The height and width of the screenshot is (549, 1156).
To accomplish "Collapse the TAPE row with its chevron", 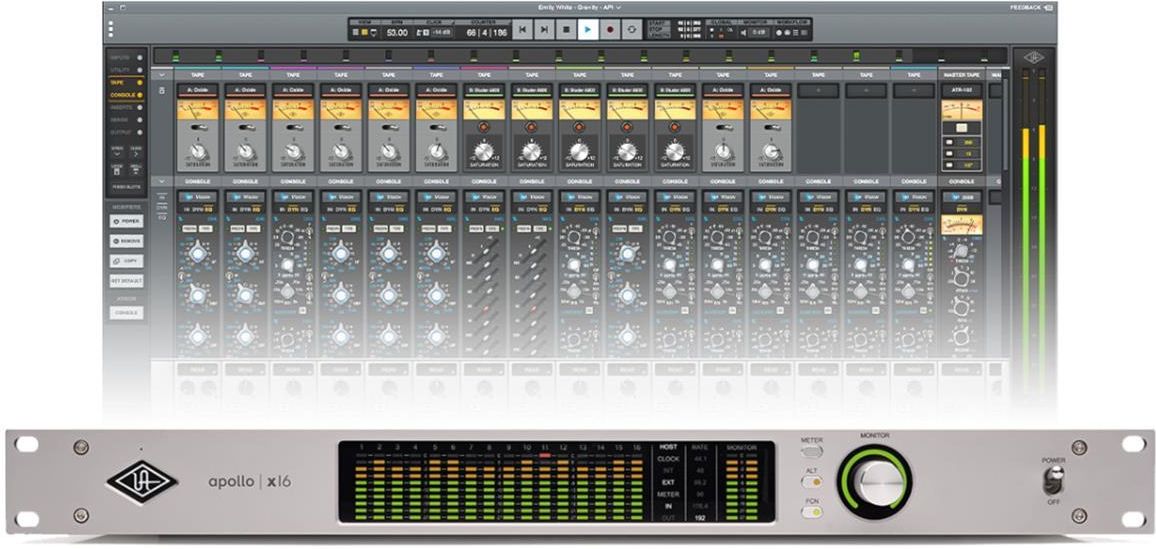I will 162,74.
